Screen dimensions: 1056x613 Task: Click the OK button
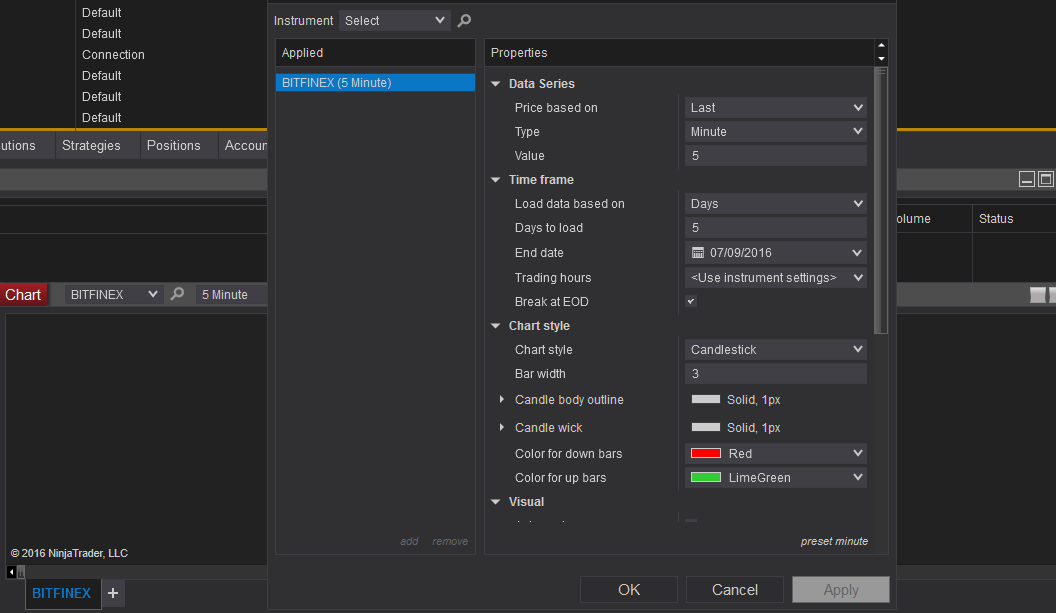coord(629,589)
